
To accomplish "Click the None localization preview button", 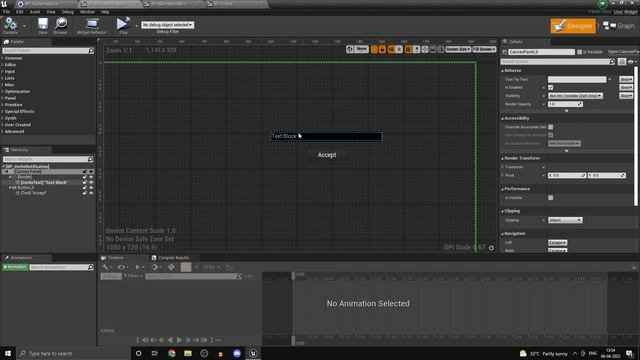I will (x=361, y=49).
